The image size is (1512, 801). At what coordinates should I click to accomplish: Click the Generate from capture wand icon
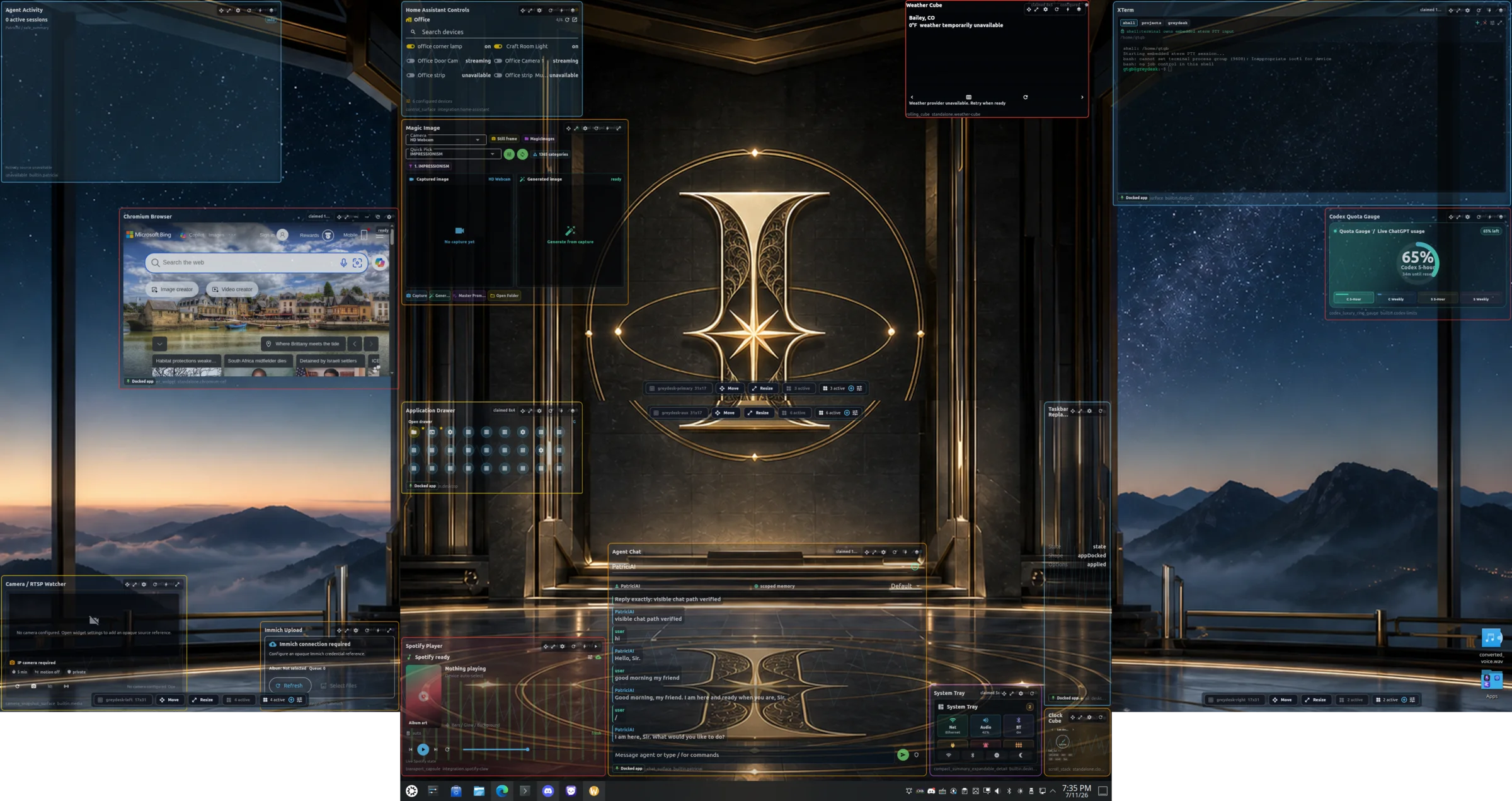click(x=570, y=231)
